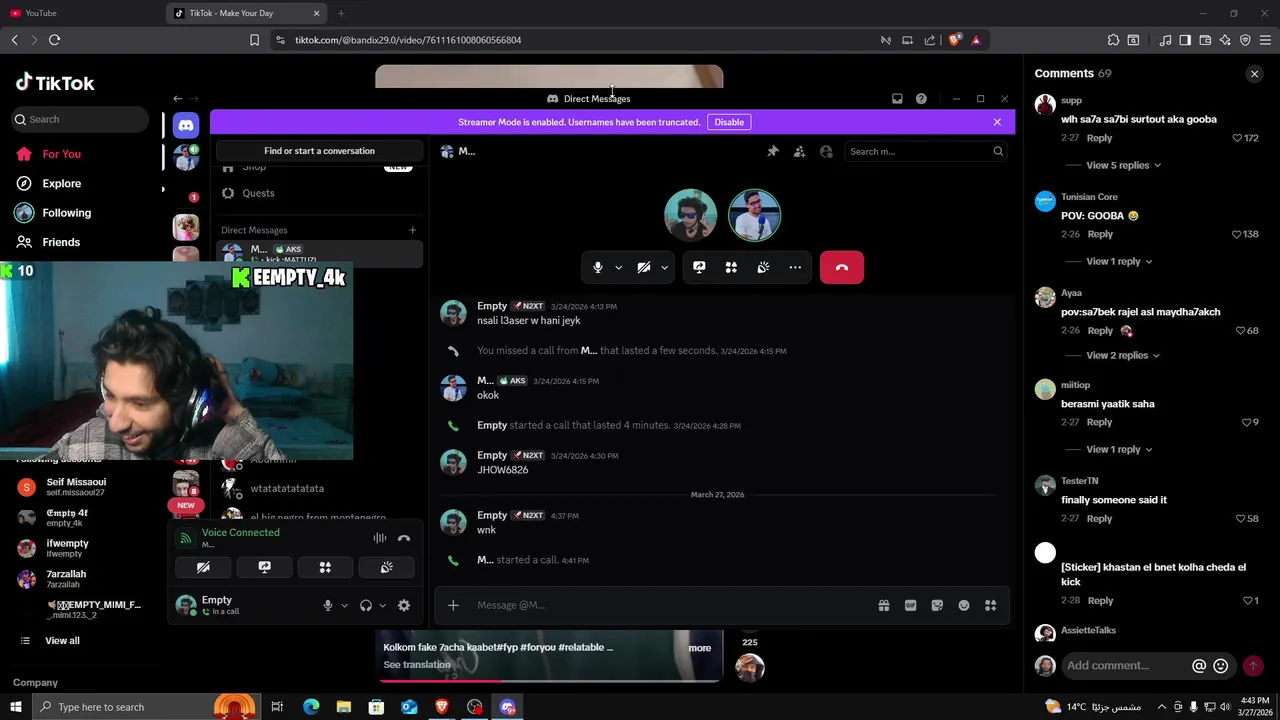This screenshot has height=720, width=1280.
Task: Open TikTok Explore page
Action: pos(61,183)
